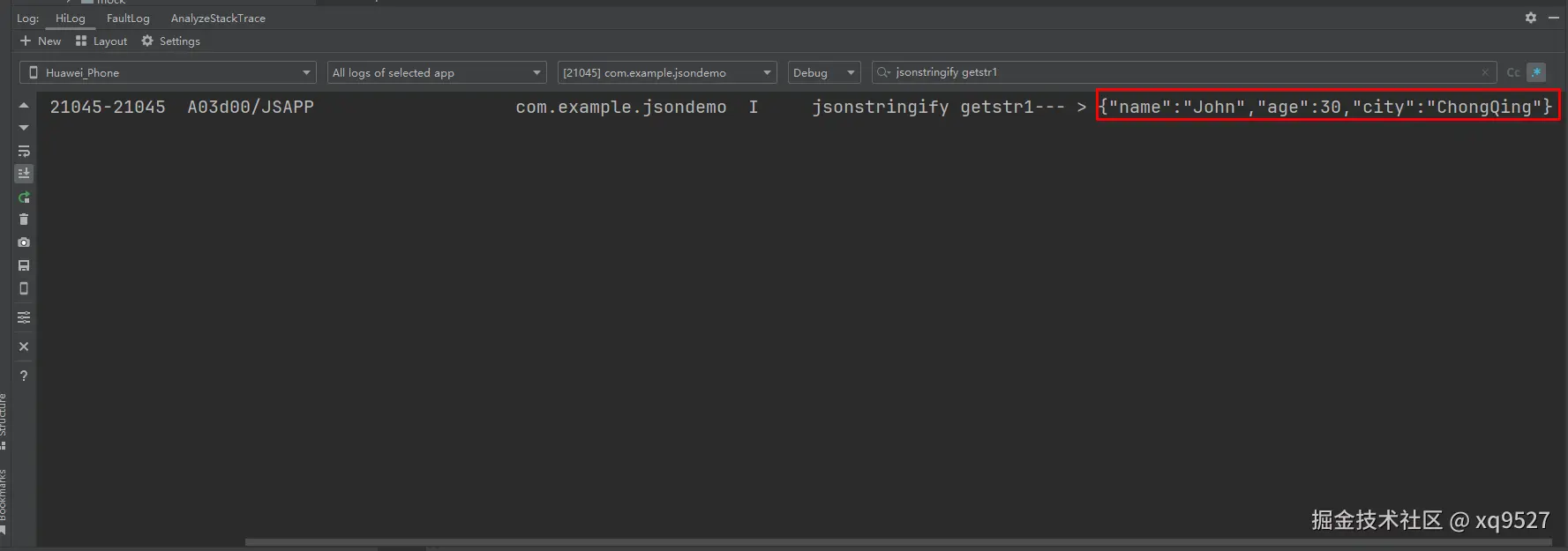Clear the log with the trash icon
The height and width of the screenshot is (551, 1568).
[24, 220]
